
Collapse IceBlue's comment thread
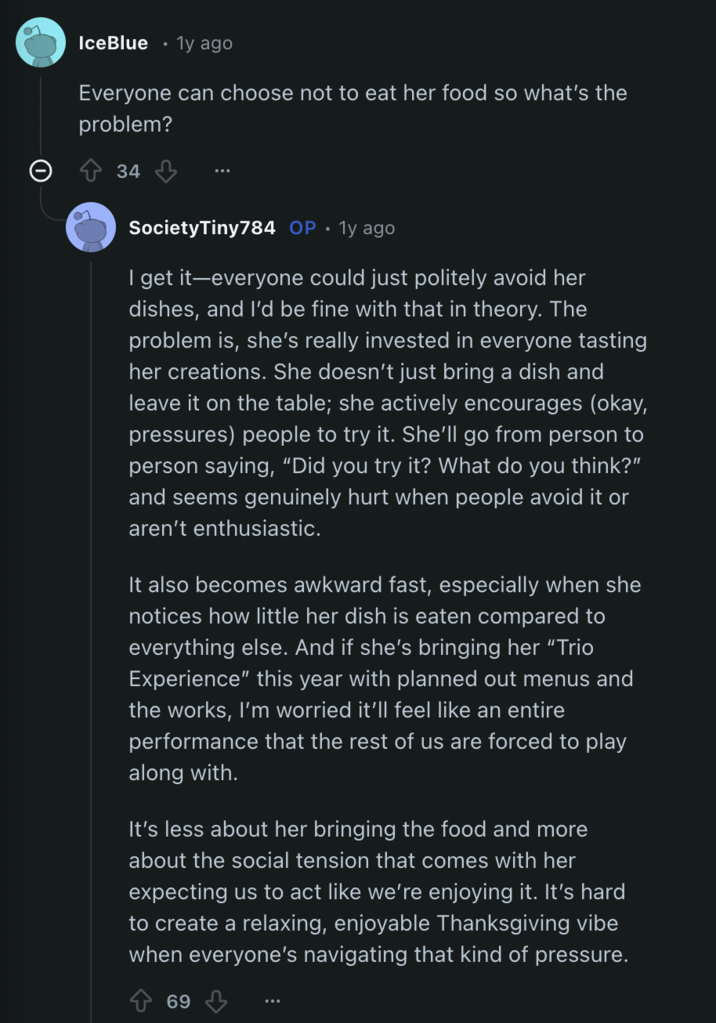click(39, 171)
